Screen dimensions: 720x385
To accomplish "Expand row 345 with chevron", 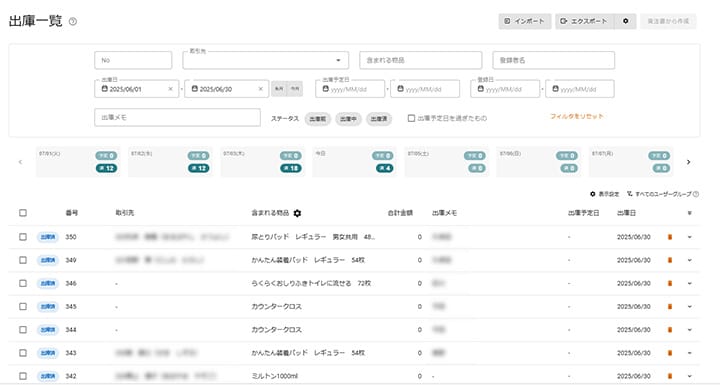I will coord(689,306).
